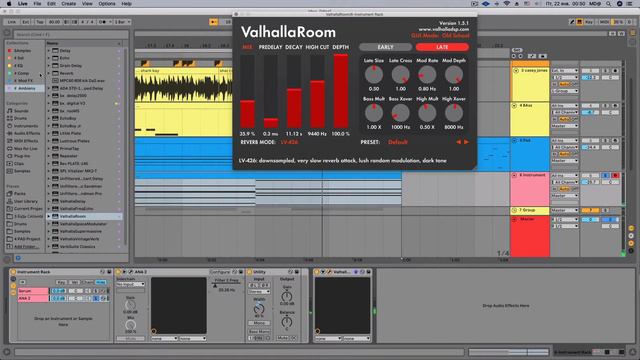640x360 pixels.
Task: Toggle the ANA 2 device activator
Action: pyautogui.click(x=118, y=272)
